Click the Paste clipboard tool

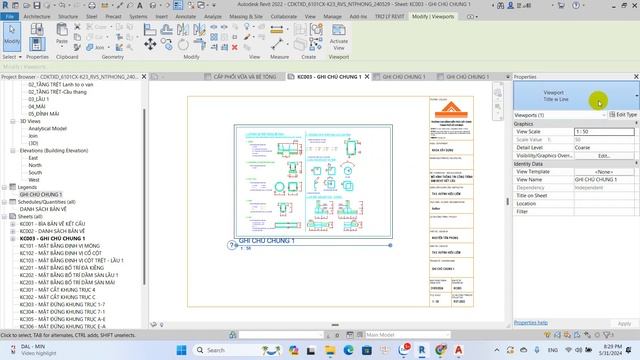point(62,33)
